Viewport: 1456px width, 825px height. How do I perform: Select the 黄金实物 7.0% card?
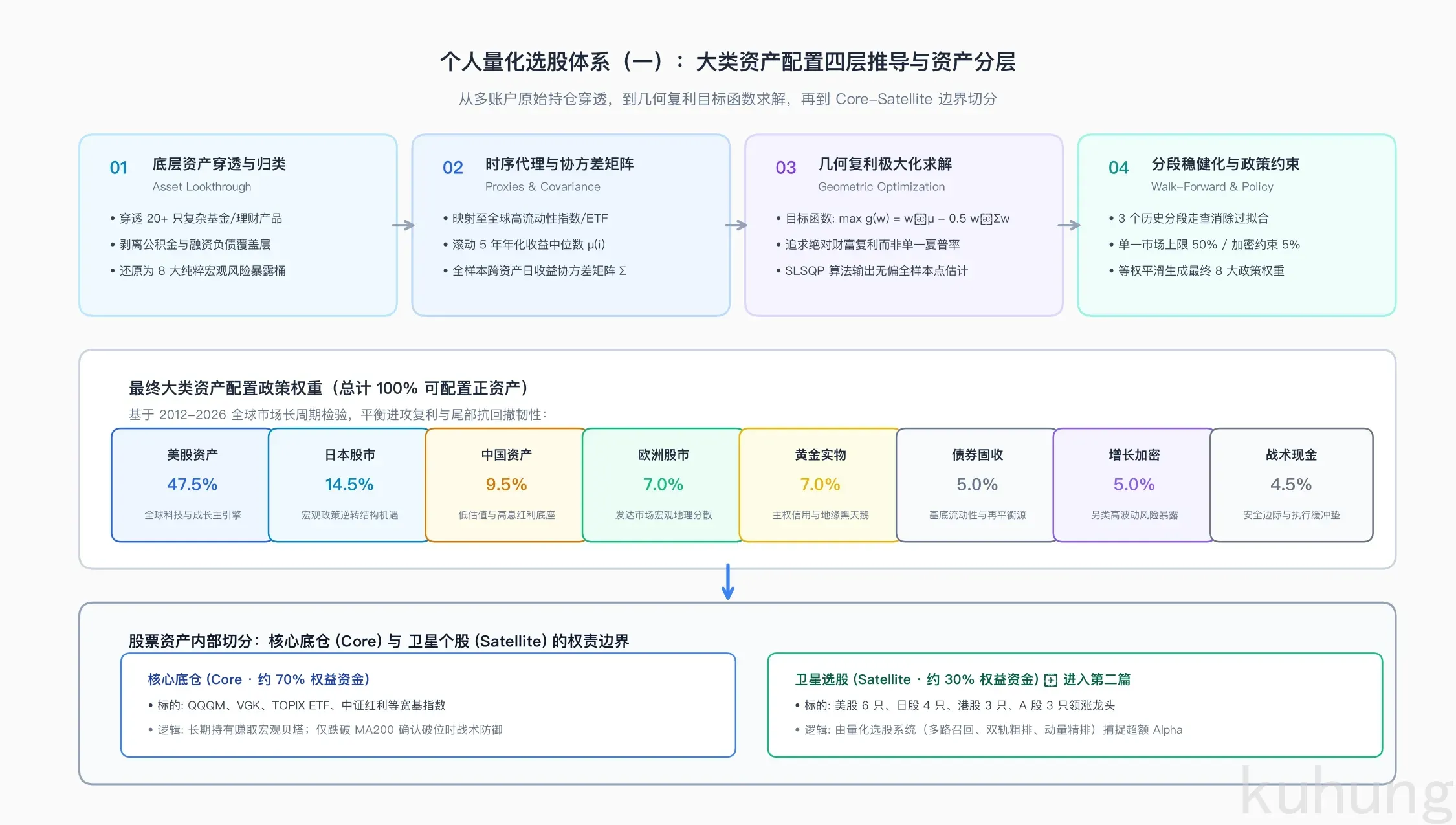click(x=821, y=485)
